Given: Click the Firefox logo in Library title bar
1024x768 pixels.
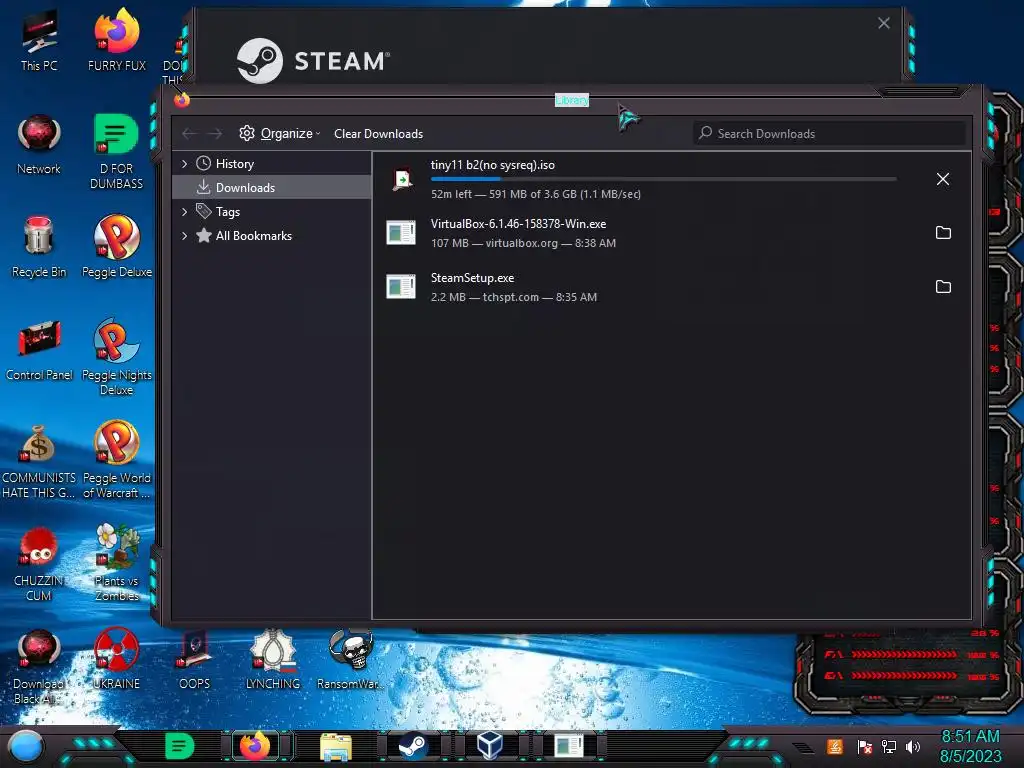Looking at the screenshot, I should (182, 100).
